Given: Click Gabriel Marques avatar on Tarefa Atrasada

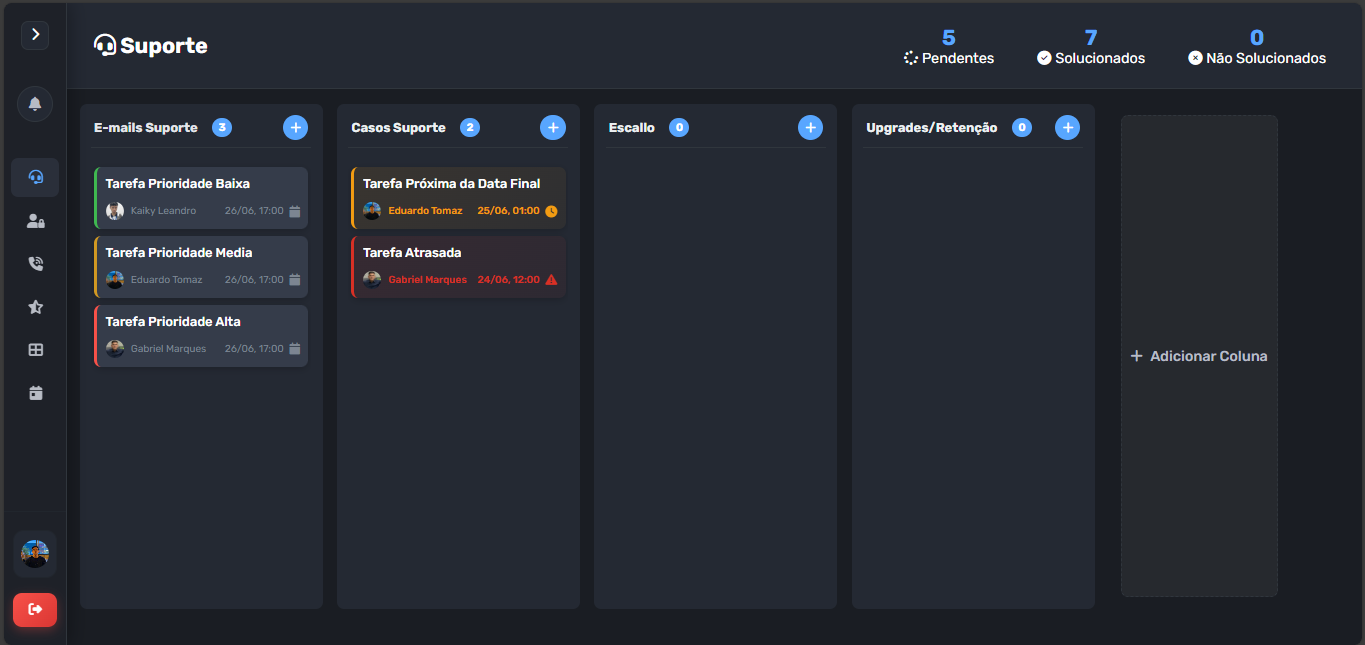Looking at the screenshot, I should [x=372, y=280].
